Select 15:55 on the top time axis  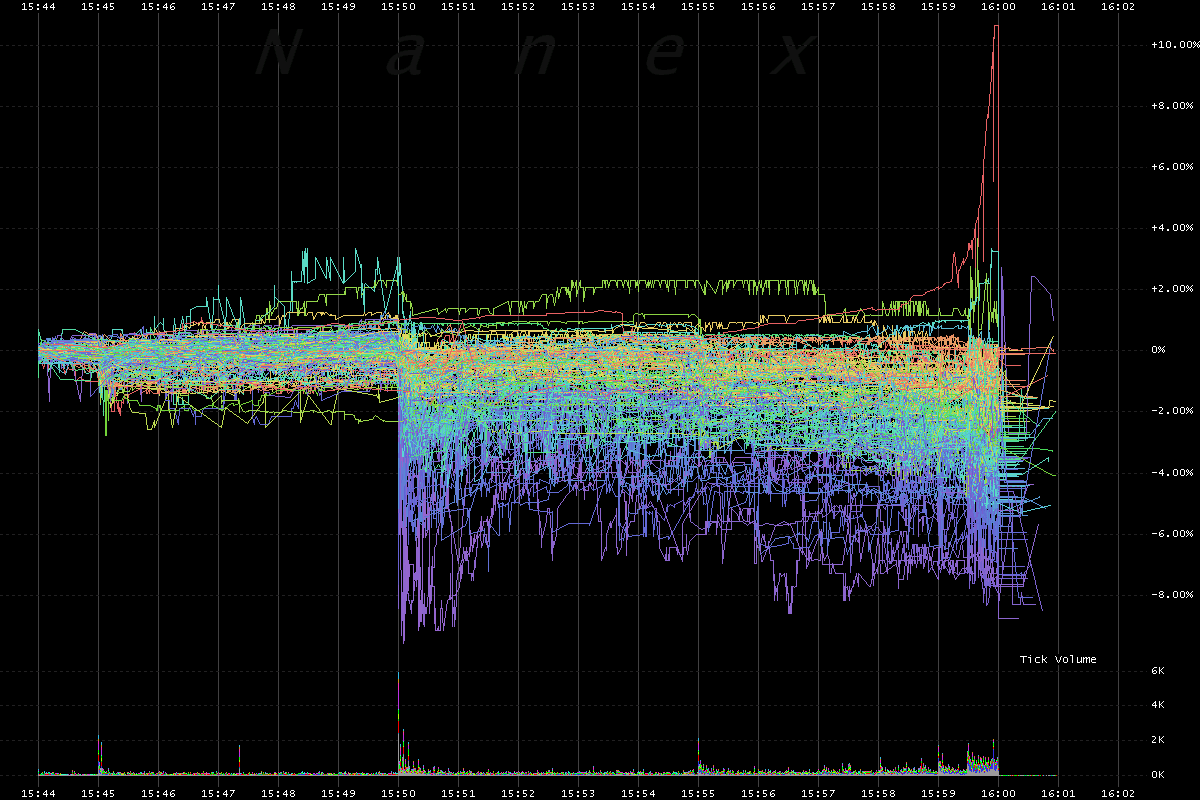tap(698, 6)
